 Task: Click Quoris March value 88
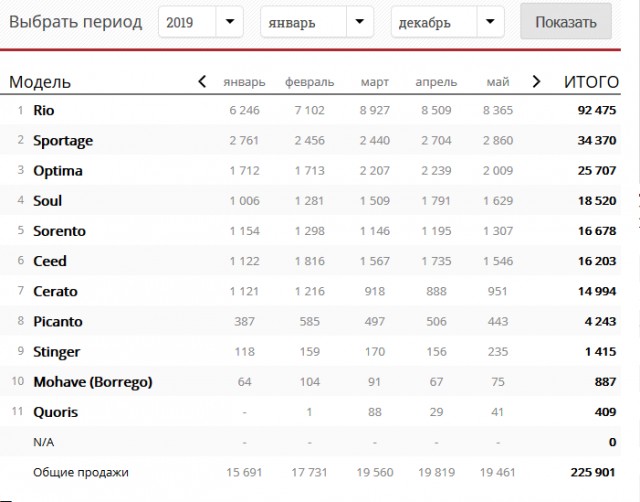pyautogui.click(x=375, y=412)
